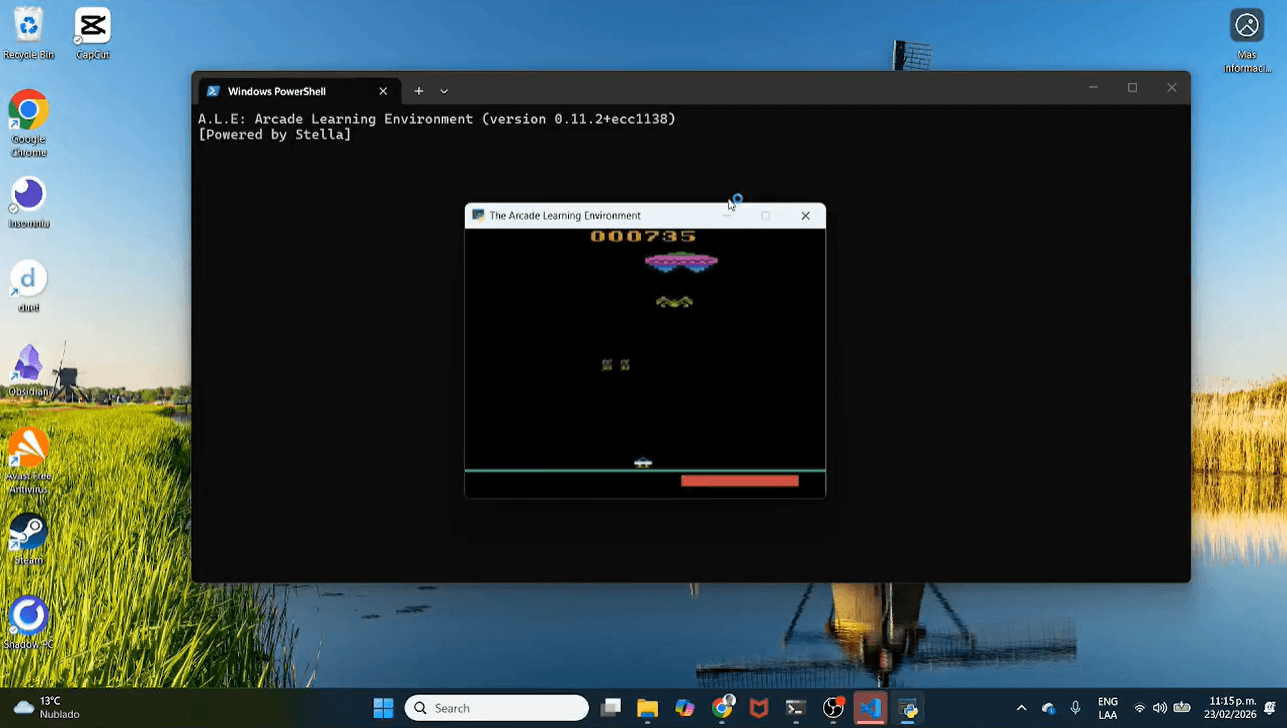1287x728 pixels.
Task: Open CapCut from the desktop
Action: coord(92,27)
